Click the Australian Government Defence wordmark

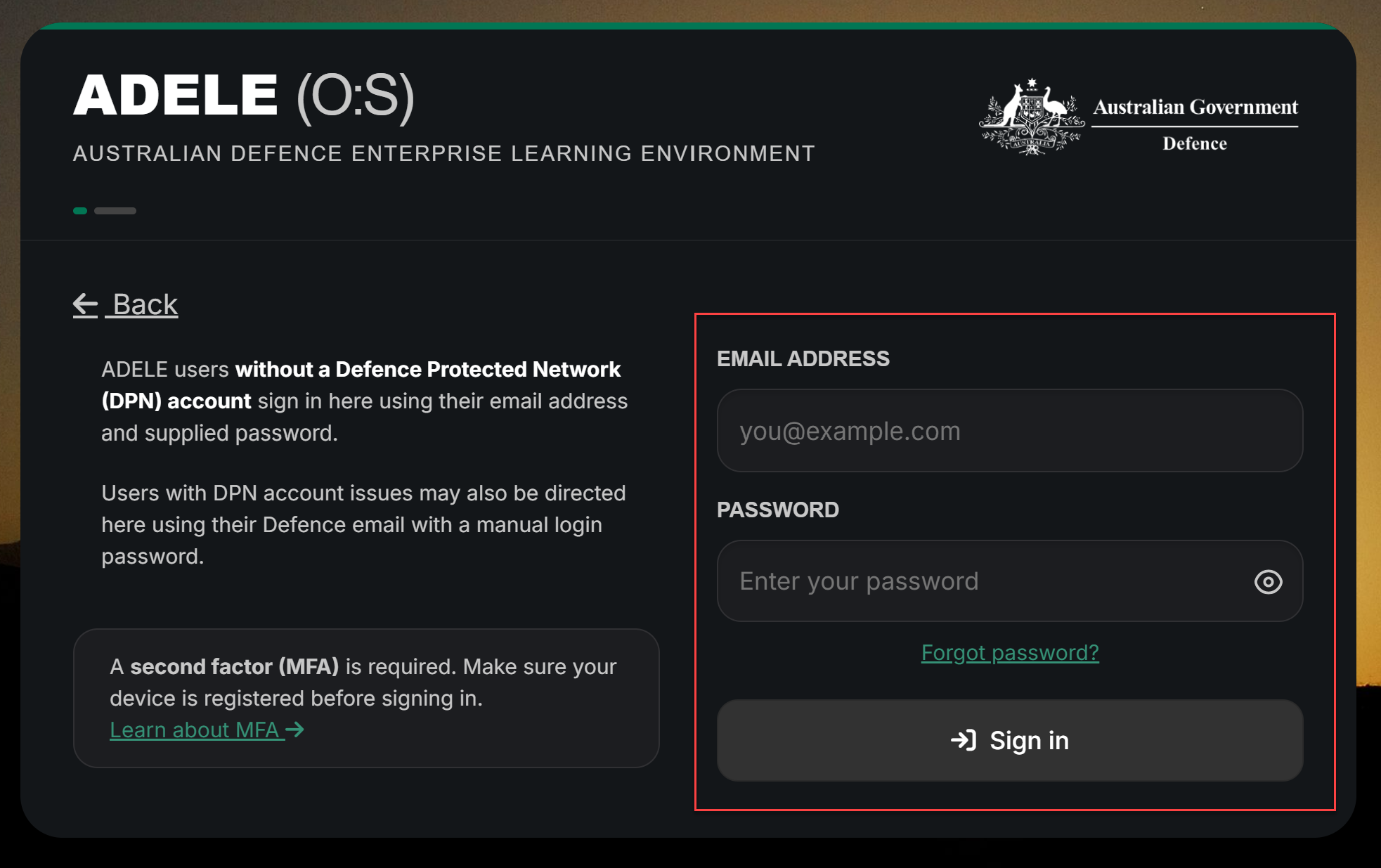click(1195, 124)
